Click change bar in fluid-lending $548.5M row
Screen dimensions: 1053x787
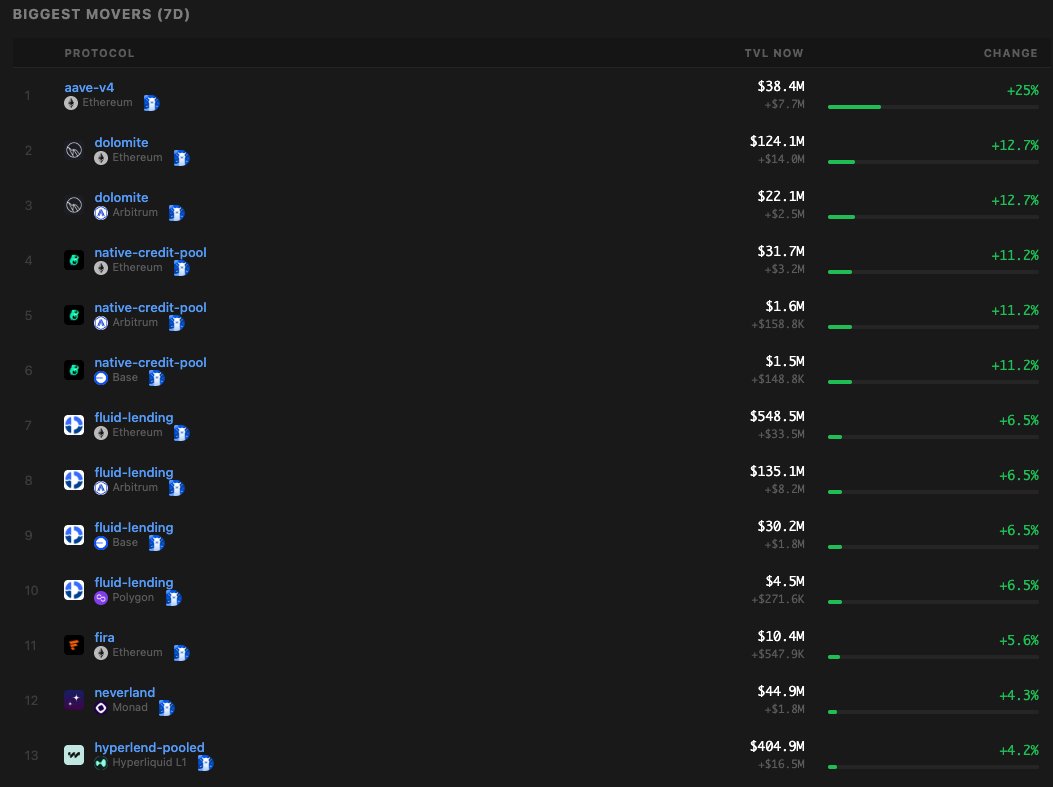pos(933,437)
